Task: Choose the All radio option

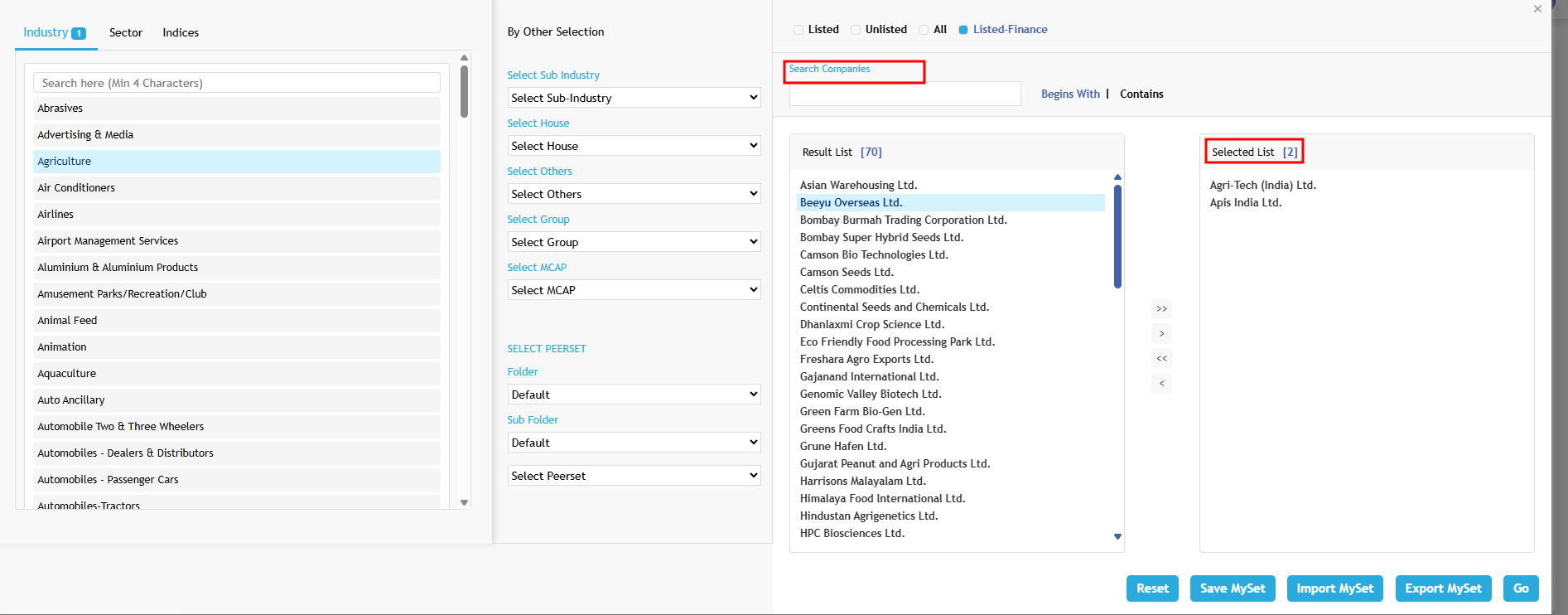Action: pos(924,30)
